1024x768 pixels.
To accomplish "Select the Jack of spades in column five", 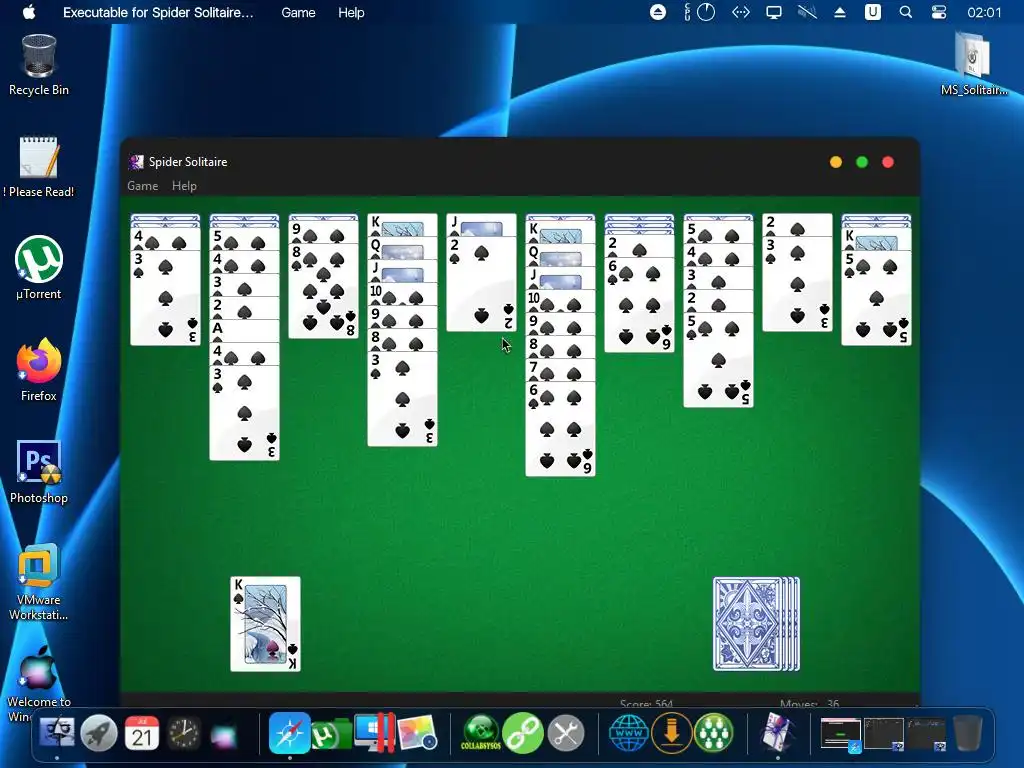I will tap(481, 225).
